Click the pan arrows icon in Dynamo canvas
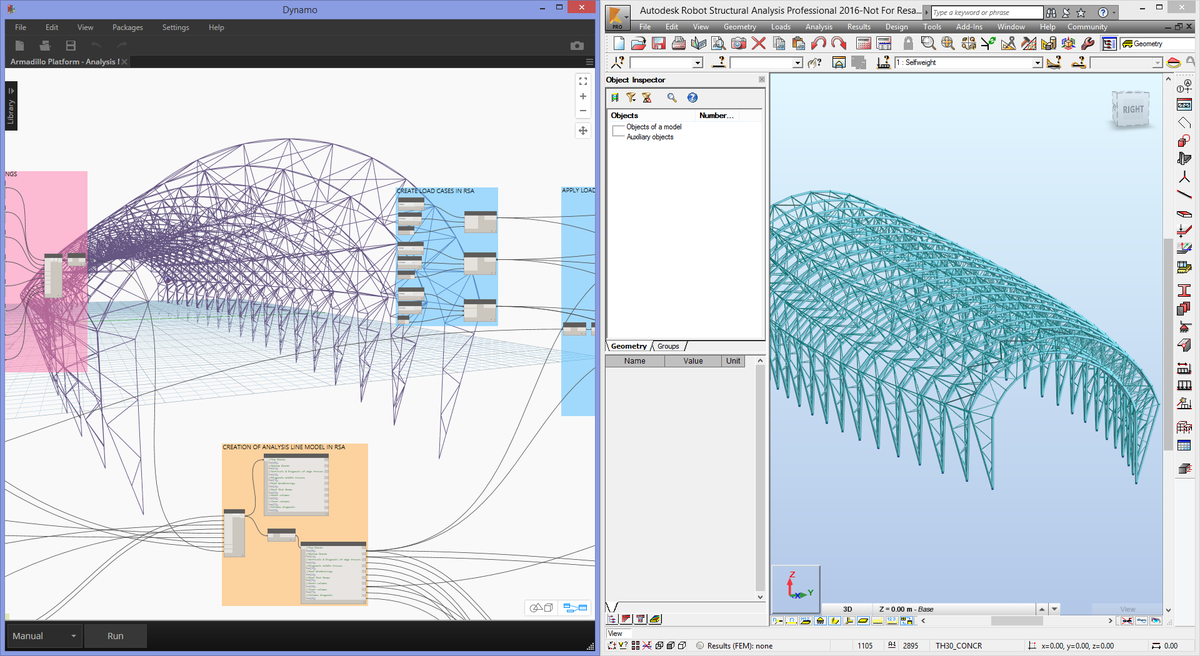This screenshot has width=1200, height=656. (x=583, y=131)
